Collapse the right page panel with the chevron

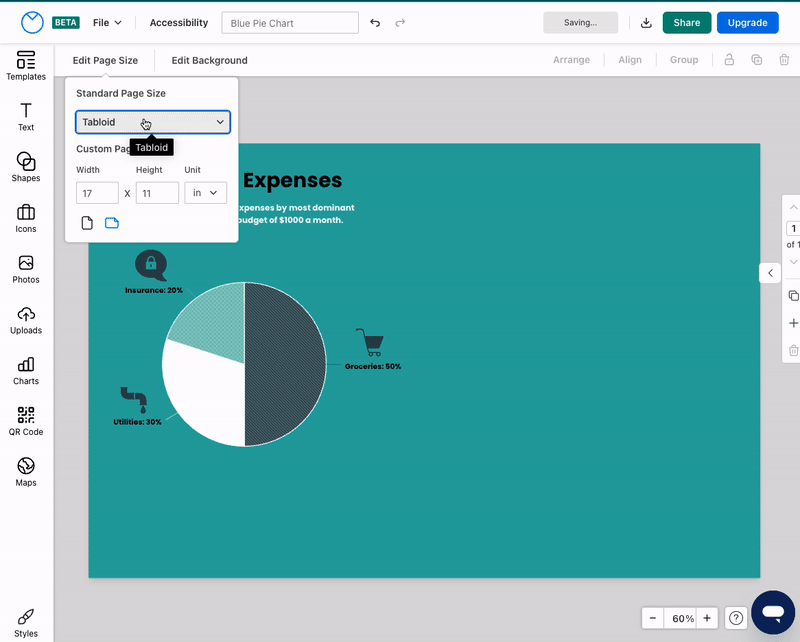tap(769, 272)
